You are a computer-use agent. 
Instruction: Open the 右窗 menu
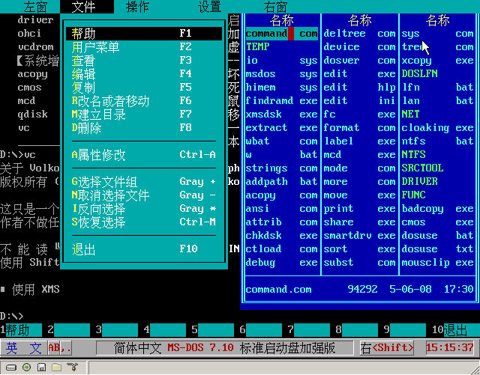point(275,7)
